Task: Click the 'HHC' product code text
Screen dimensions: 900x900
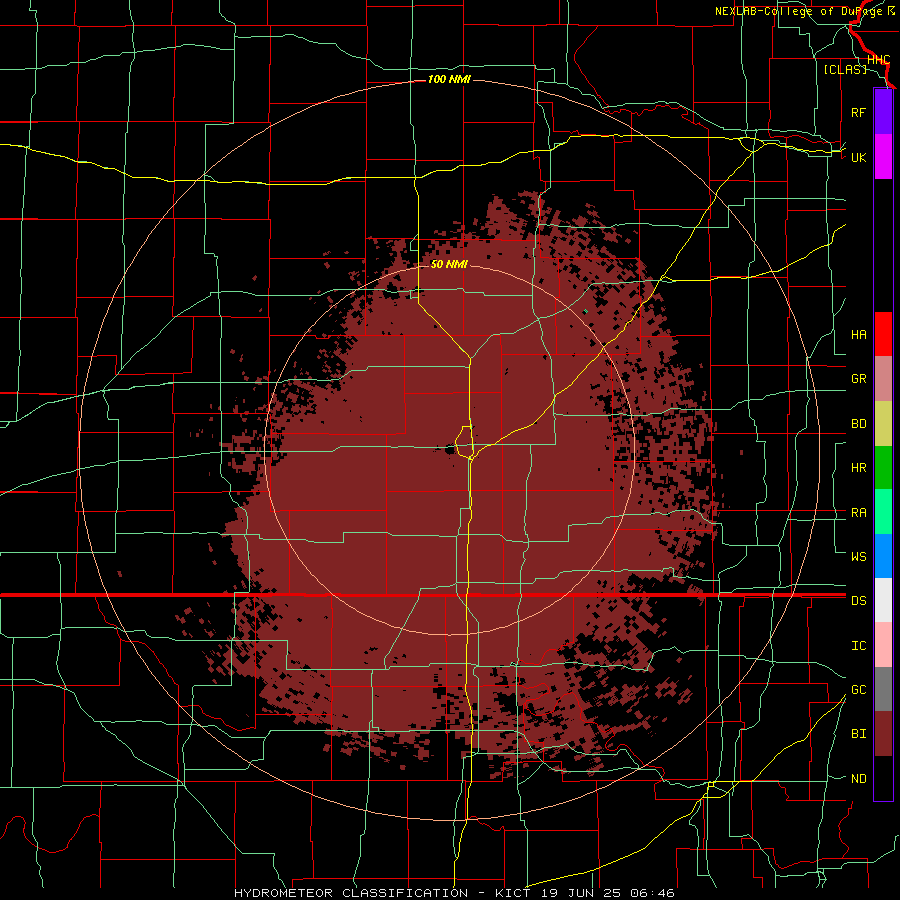Action: click(878, 60)
